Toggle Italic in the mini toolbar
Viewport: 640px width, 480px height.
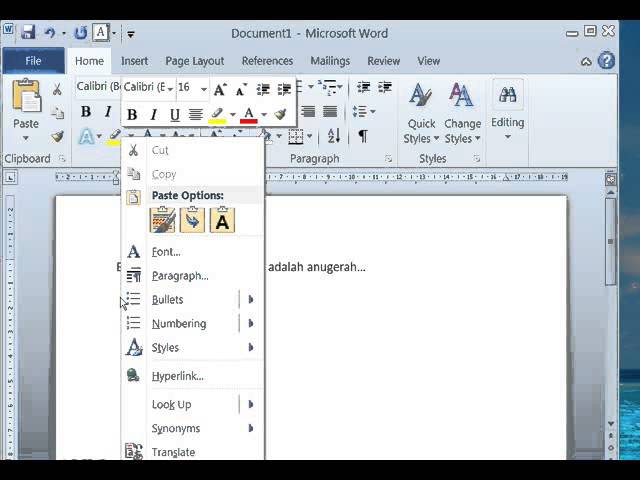click(x=153, y=115)
